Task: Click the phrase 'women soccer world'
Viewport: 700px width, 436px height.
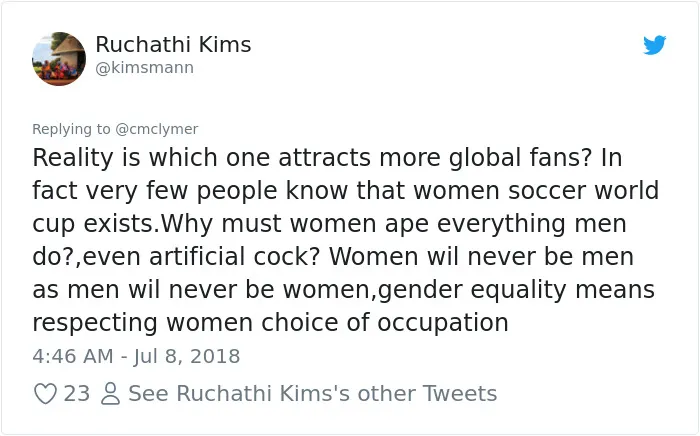Action: (x=536, y=191)
